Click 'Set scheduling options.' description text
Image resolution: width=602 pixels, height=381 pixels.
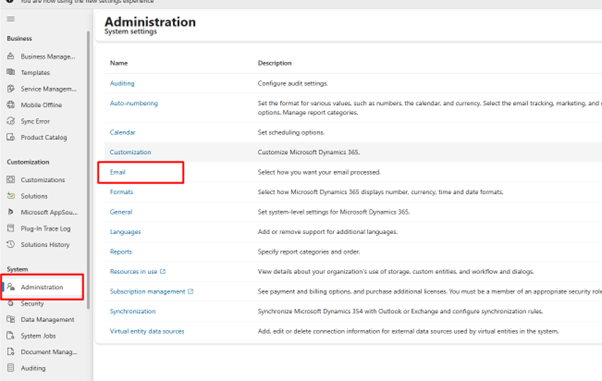point(291,132)
